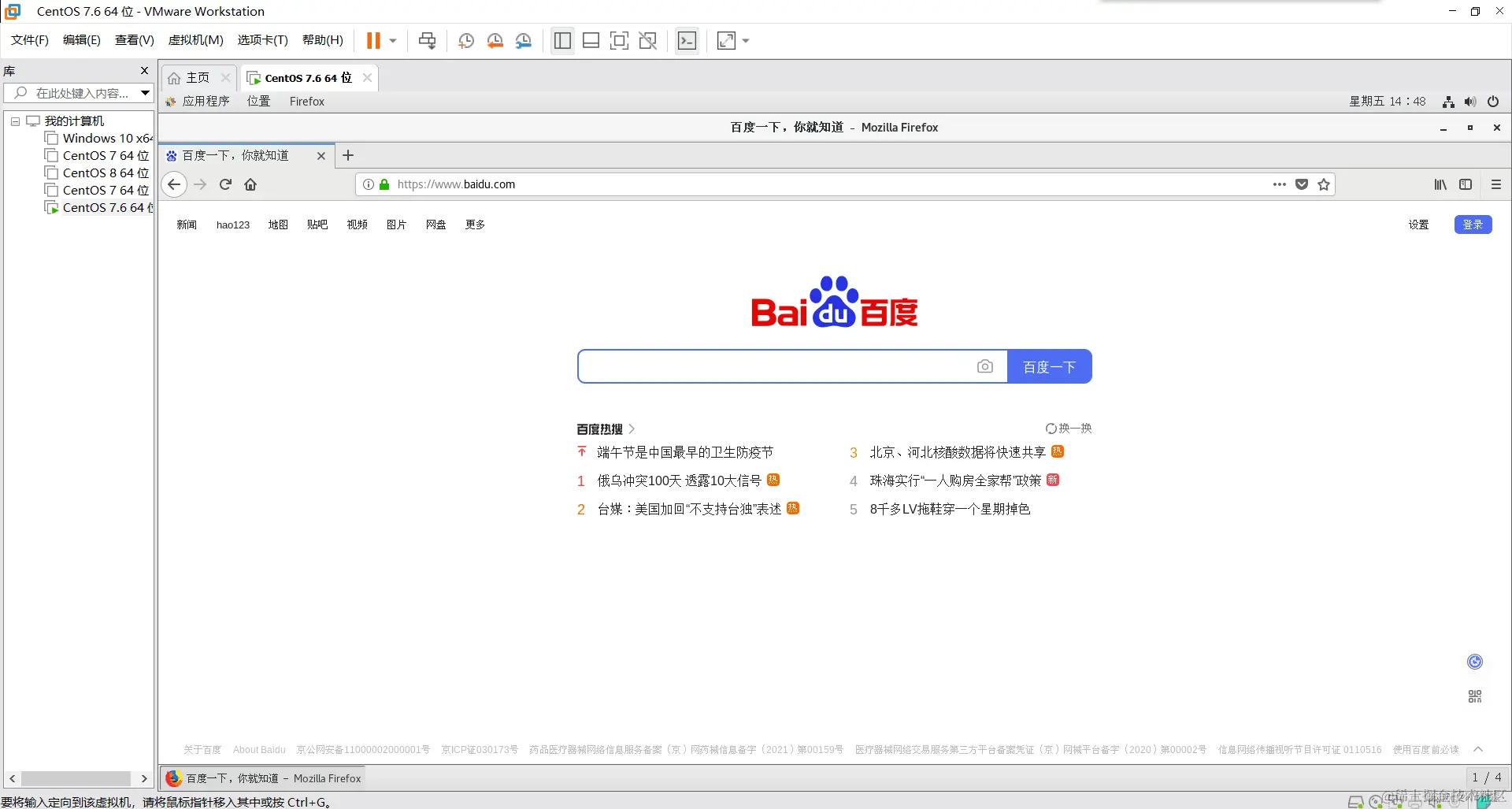Close the library panel

pos(144,71)
